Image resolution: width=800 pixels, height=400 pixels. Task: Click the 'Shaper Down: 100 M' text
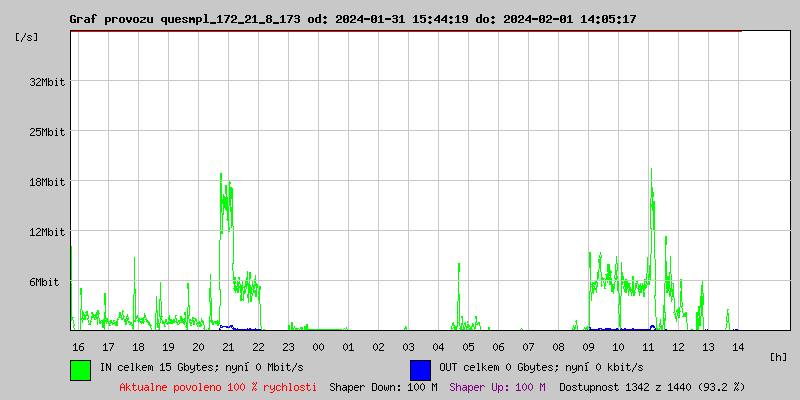tap(383, 387)
